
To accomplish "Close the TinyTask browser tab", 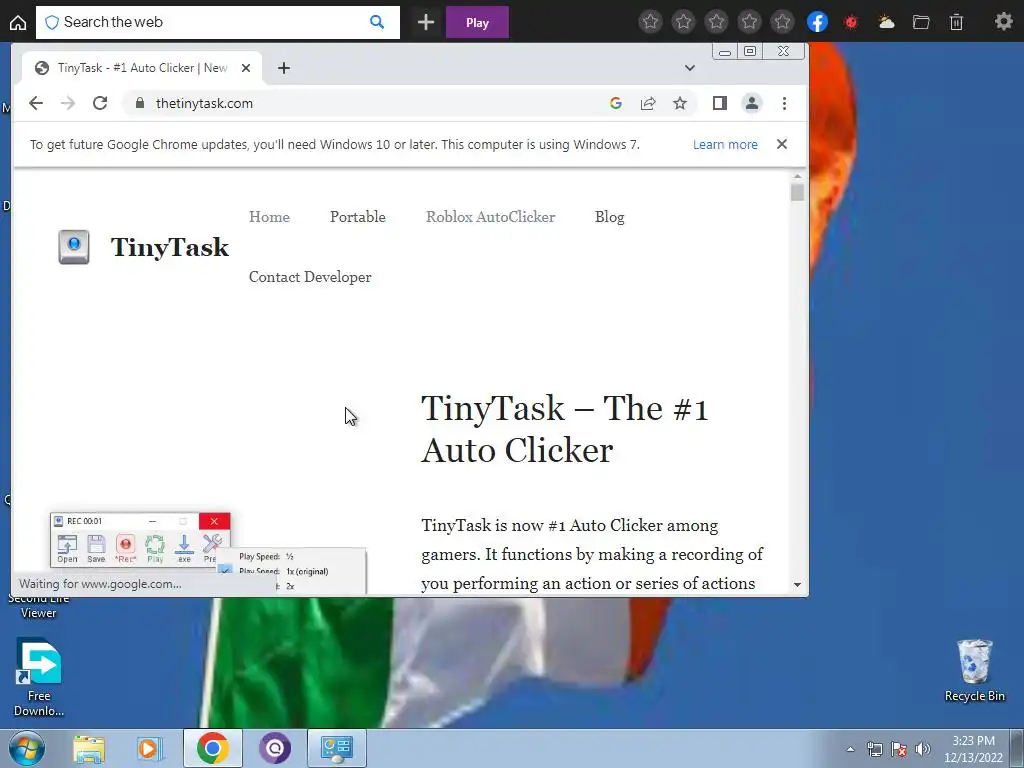I will pos(246,68).
